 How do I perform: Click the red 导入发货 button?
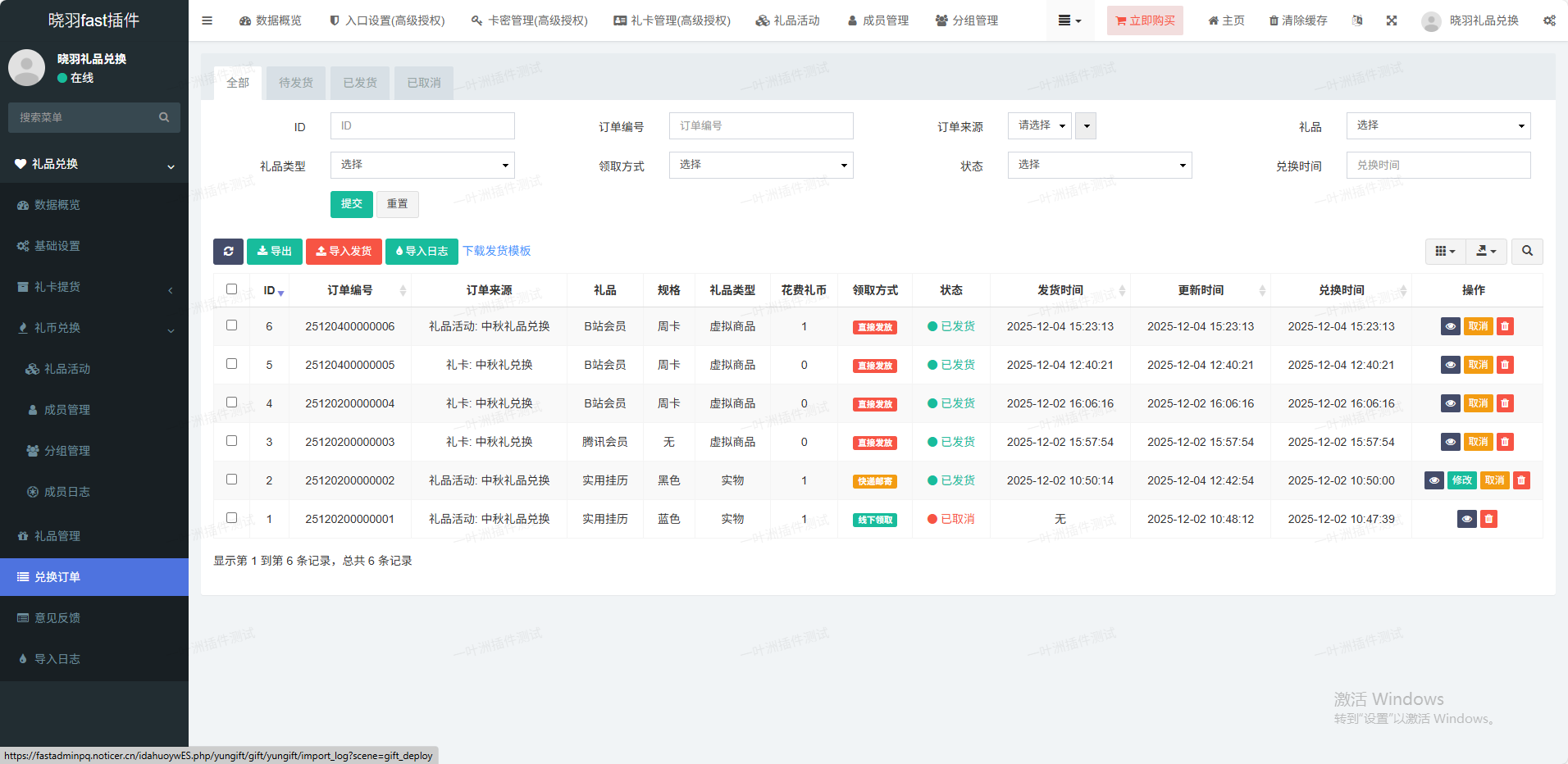pyautogui.click(x=344, y=252)
